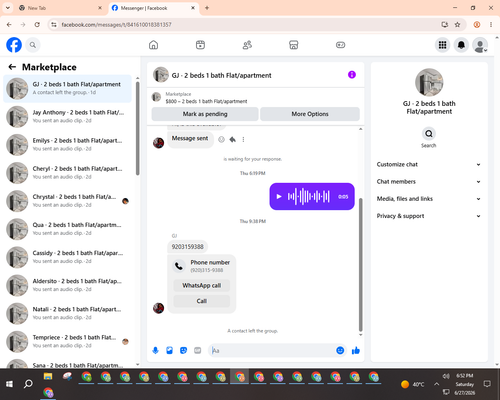Play the sent audio clip
This screenshot has height=400, width=500.
tap(279, 197)
